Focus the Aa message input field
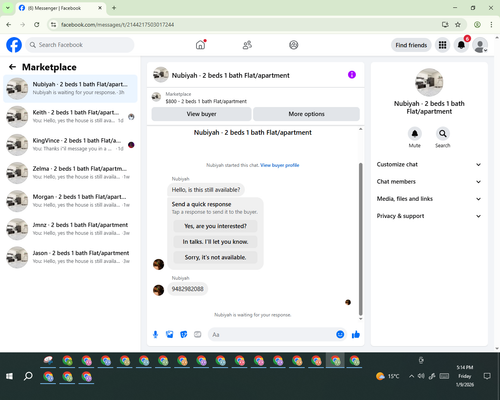Screen dimensions: 500x400 tap(272, 334)
